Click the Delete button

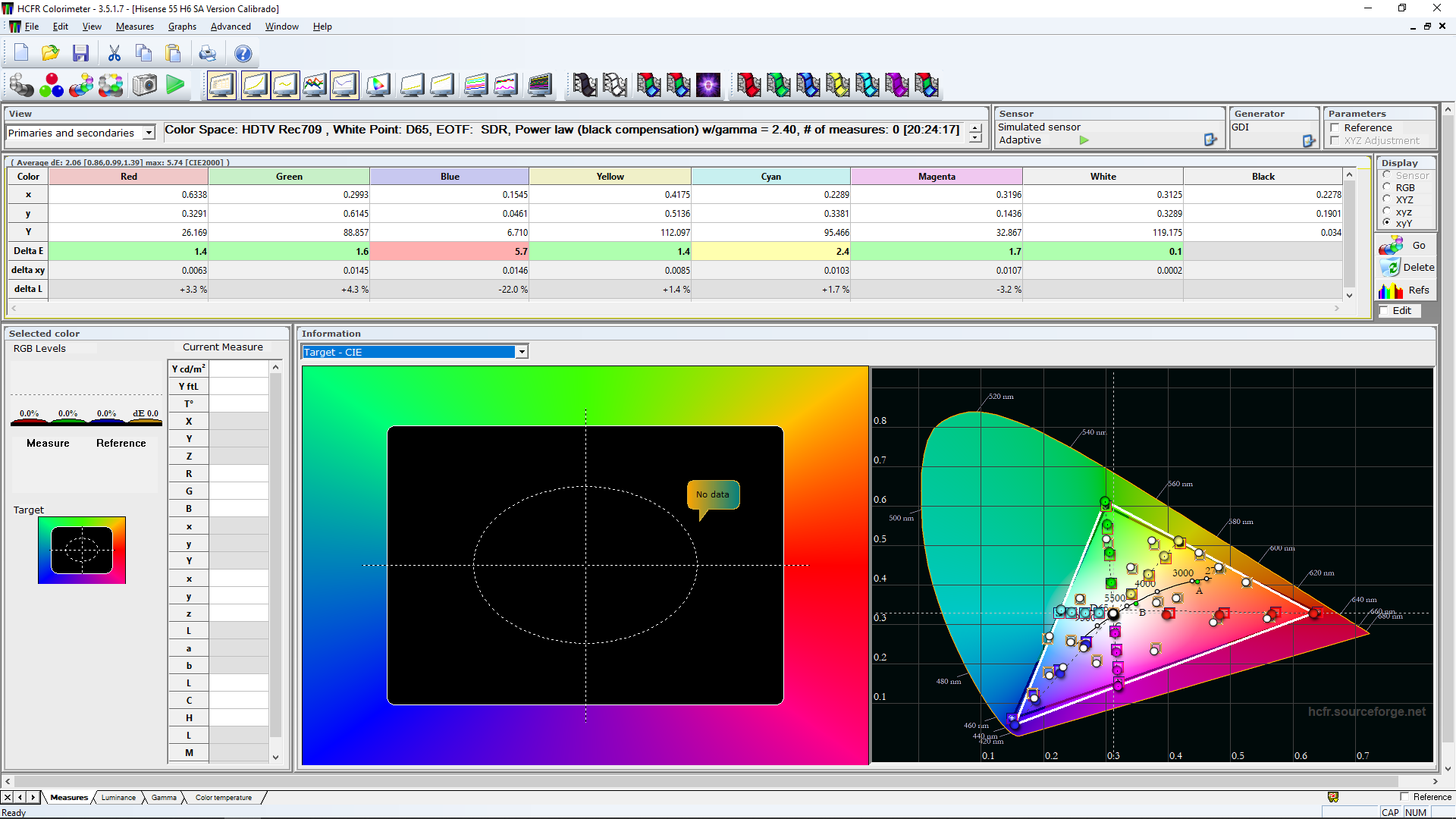1407,267
